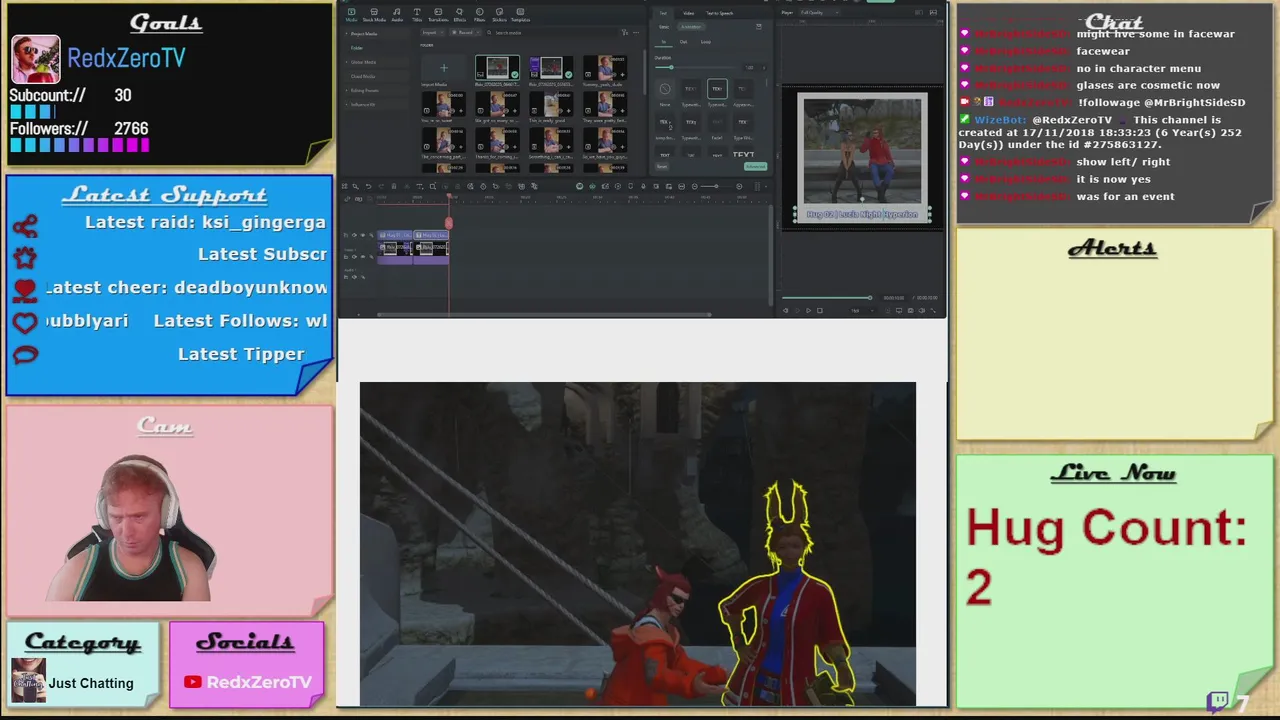The height and width of the screenshot is (720, 1280).
Task: Click the animation Duration slider
Action: tap(695, 67)
